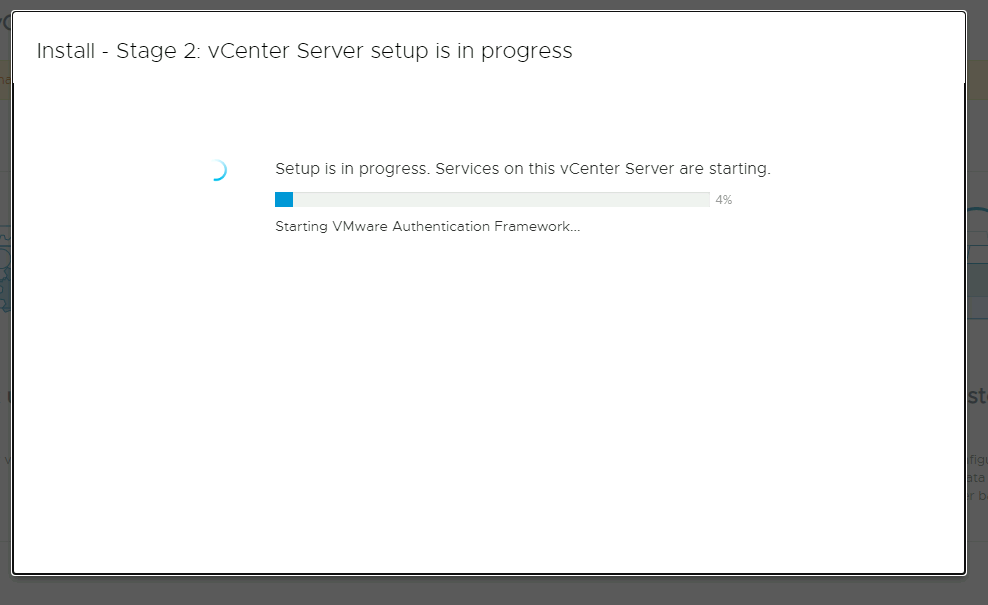The height and width of the screenshot is (605, 988).
Task: Click the dimmed backdrop below the dialog
Action: pos(490,590)
